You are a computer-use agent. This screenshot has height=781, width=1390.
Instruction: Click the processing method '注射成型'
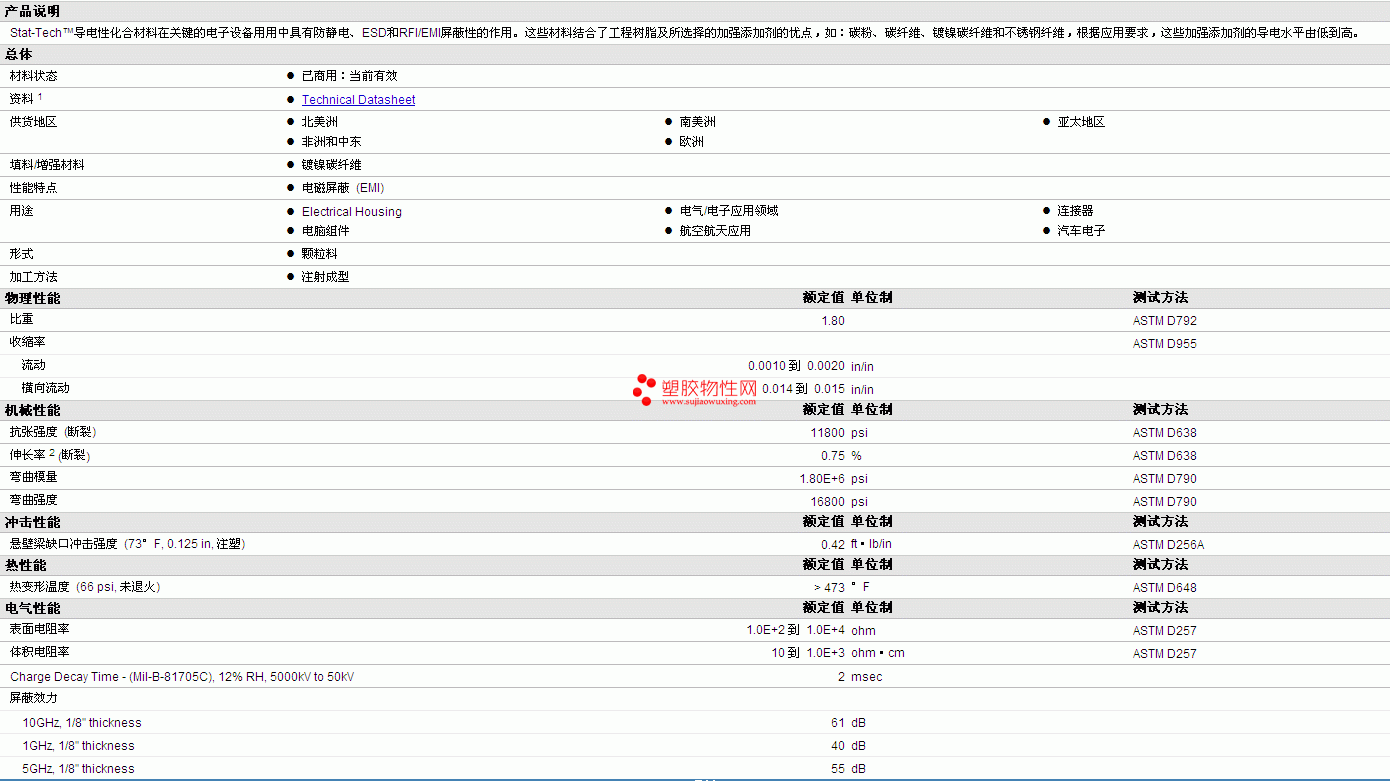[326, 277]
